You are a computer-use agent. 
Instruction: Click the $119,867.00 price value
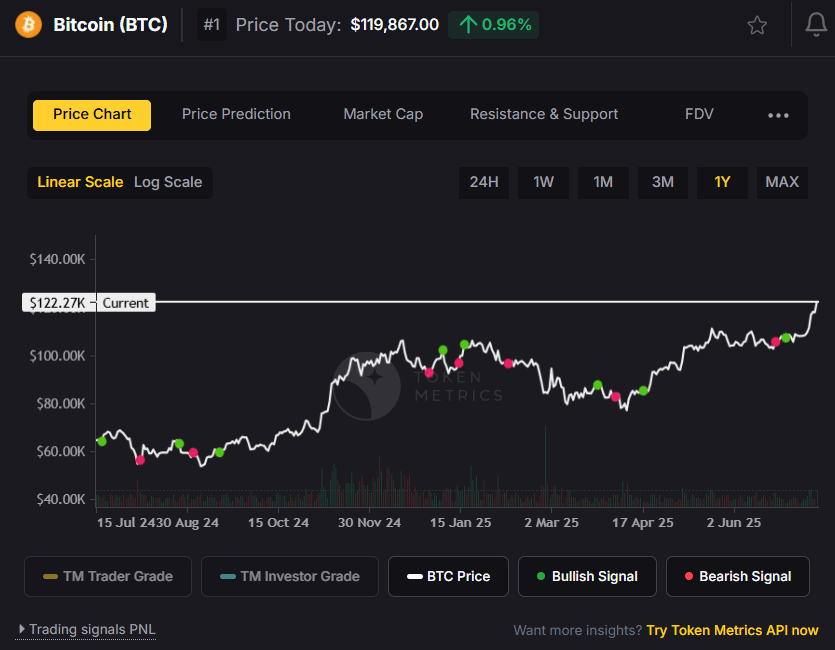point(395,24)
